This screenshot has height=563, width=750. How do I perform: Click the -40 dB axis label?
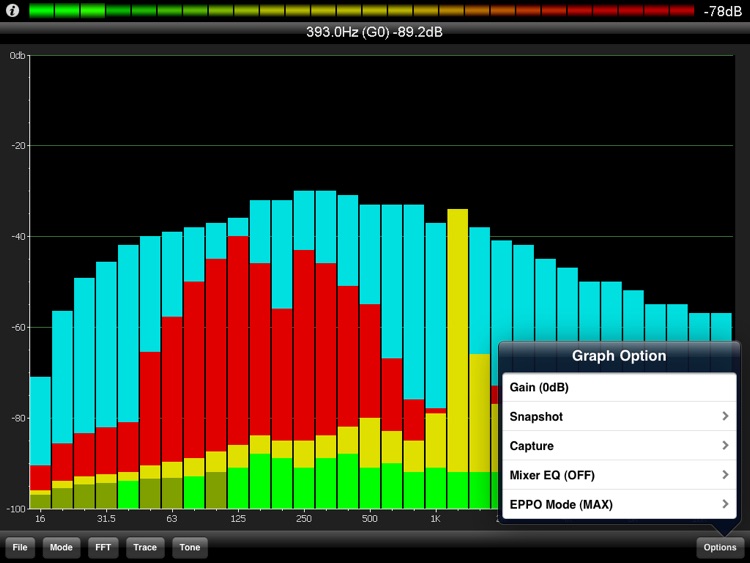point(18,236)
